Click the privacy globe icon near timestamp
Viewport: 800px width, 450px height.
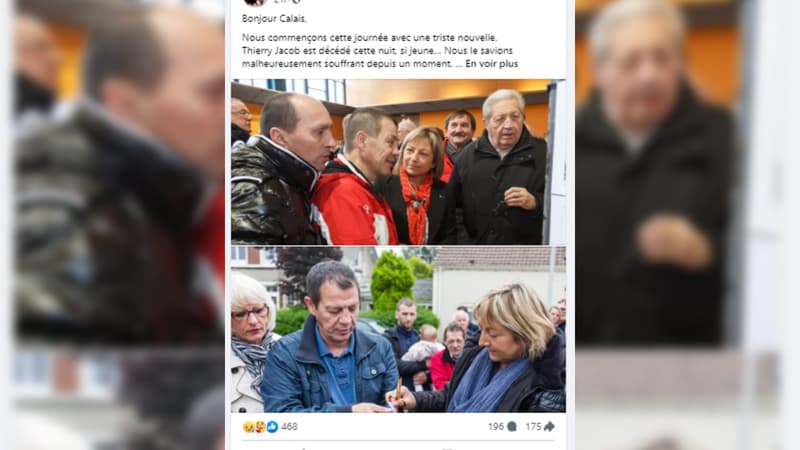coord(295,2)
